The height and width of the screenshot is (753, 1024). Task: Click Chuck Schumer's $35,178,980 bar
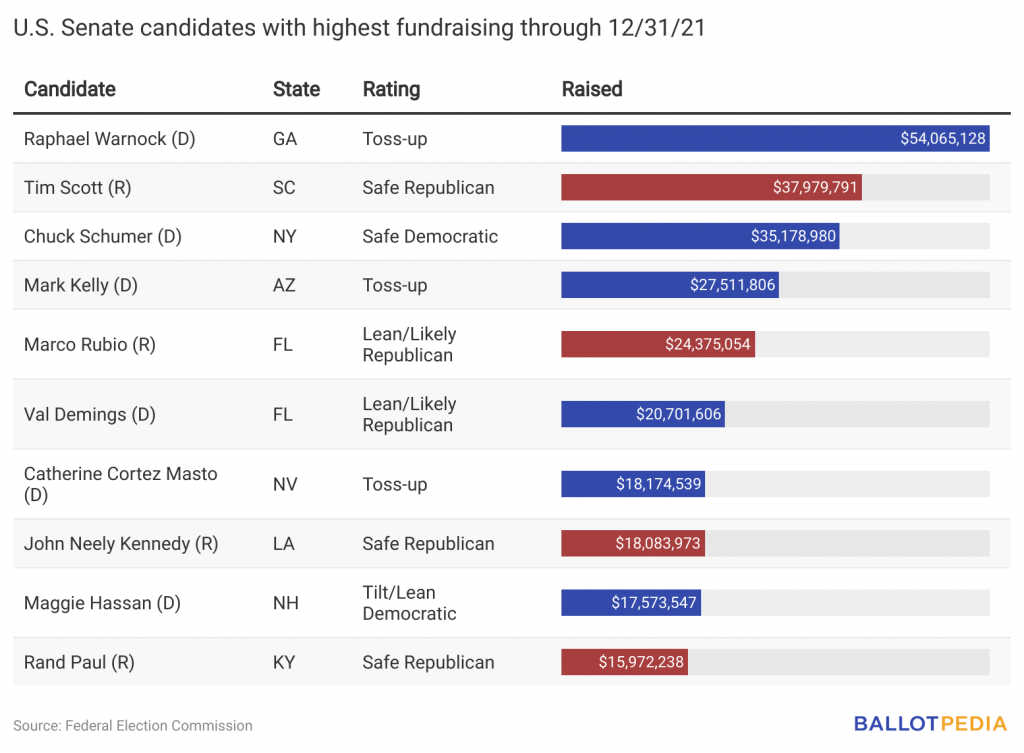click(x=700, y=236)
